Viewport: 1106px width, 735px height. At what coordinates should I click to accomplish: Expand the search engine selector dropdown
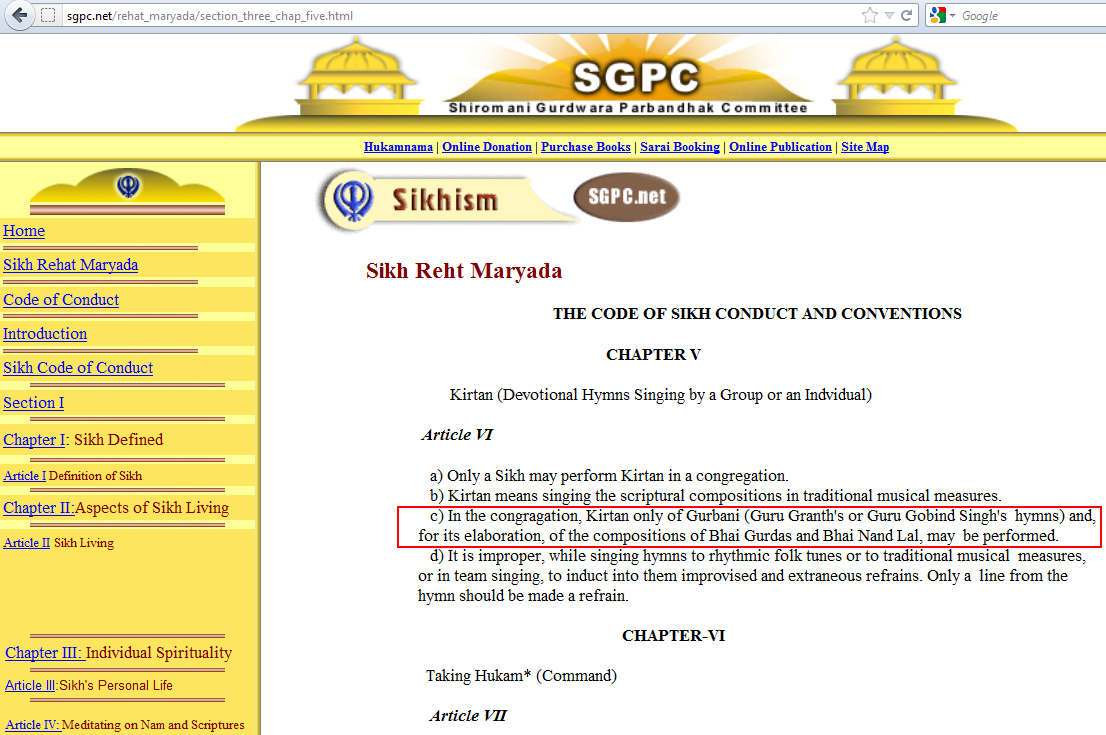tap(953, 16)
